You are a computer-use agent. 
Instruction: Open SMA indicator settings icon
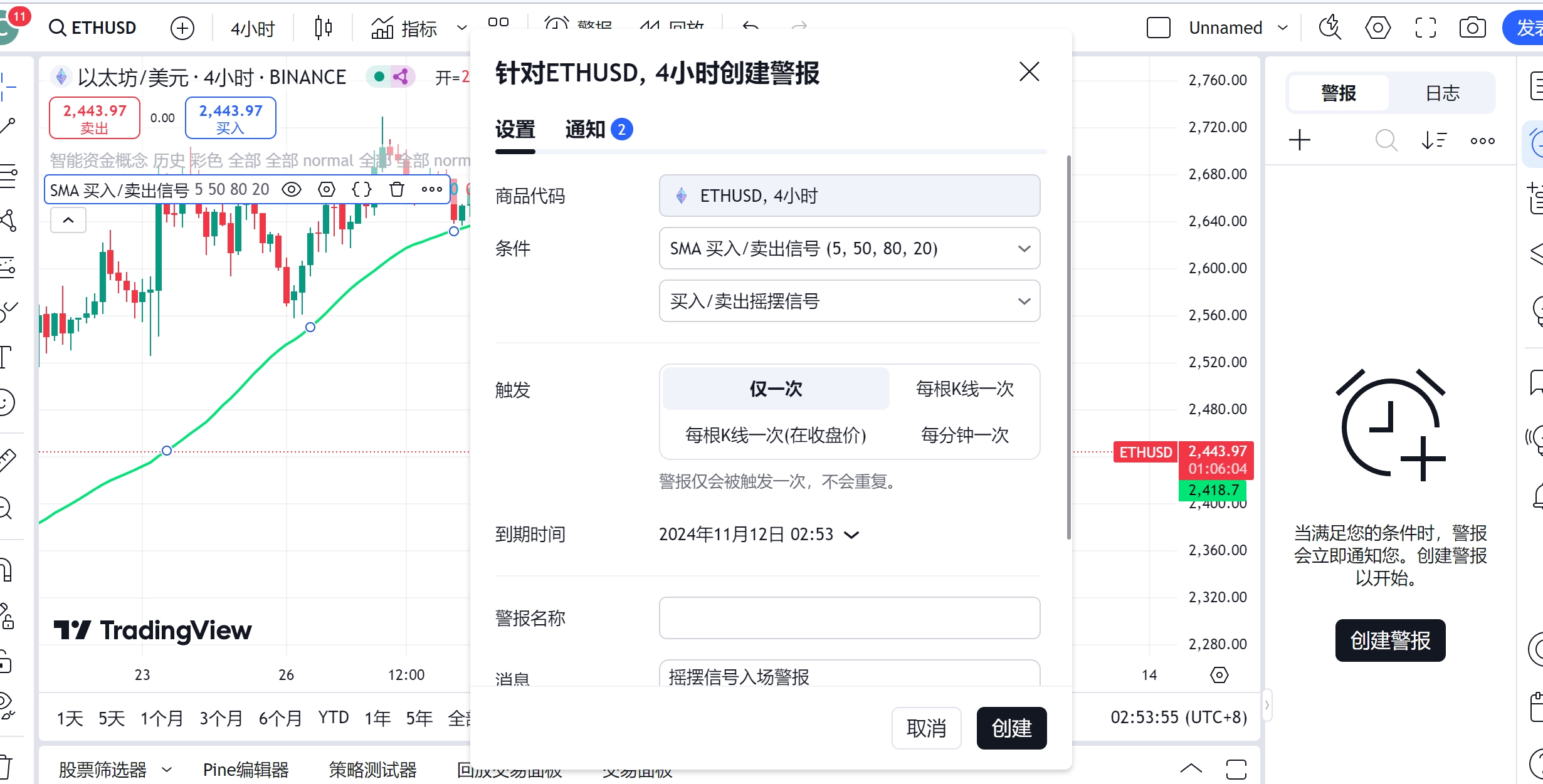point(326,189)
